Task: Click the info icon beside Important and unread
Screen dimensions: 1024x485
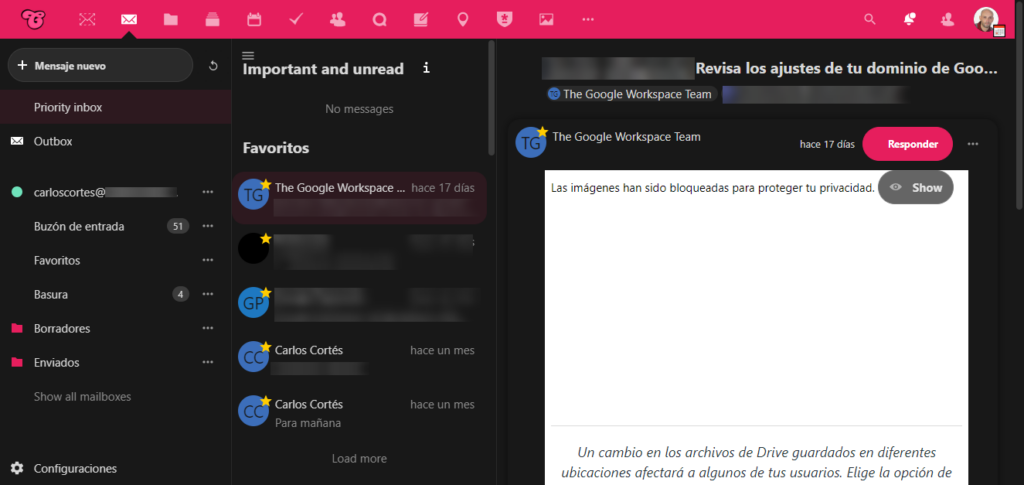Action: click(426, 68)
